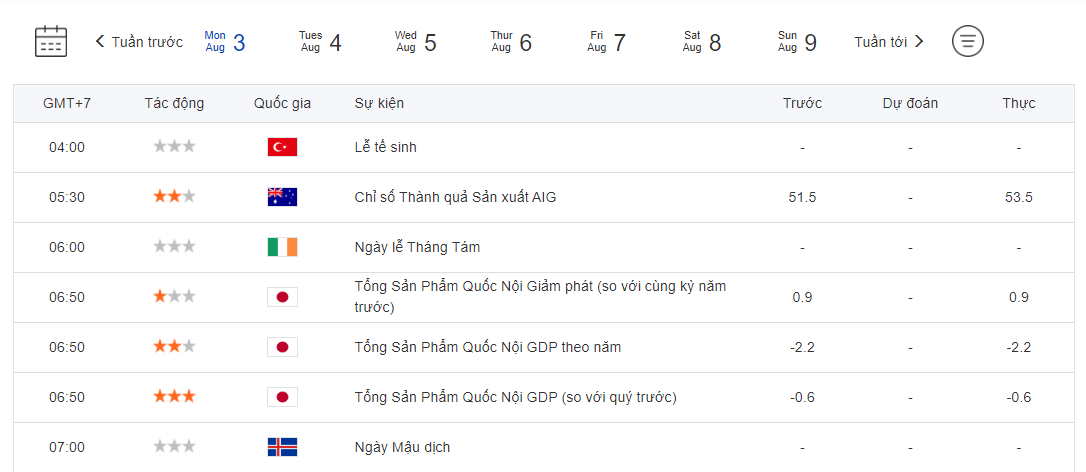Click impact stars for AIG manufacturing index
Viewport: 1086px width, 472px height.
174,197
